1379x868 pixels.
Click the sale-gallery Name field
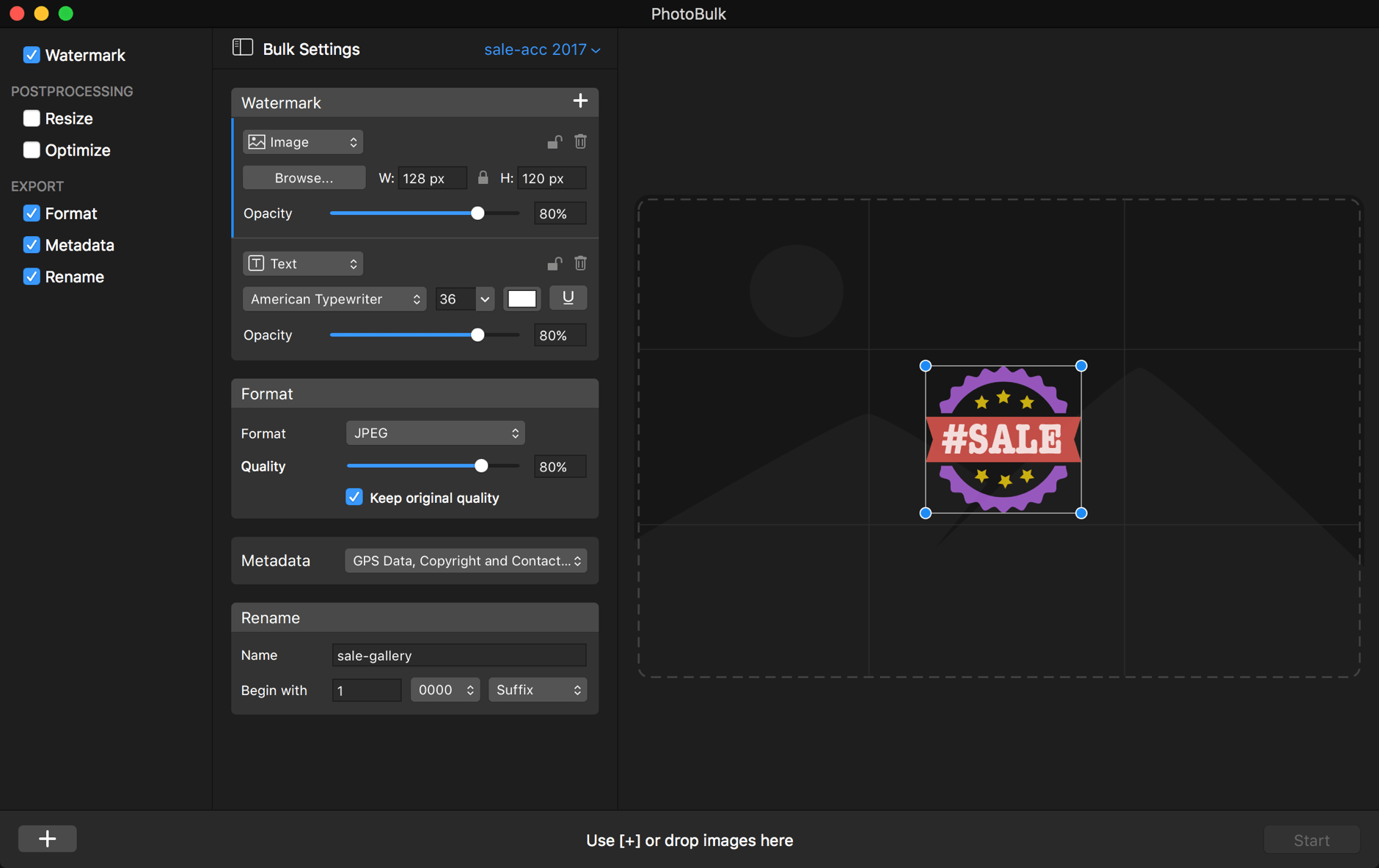click(x=459, y=655)
